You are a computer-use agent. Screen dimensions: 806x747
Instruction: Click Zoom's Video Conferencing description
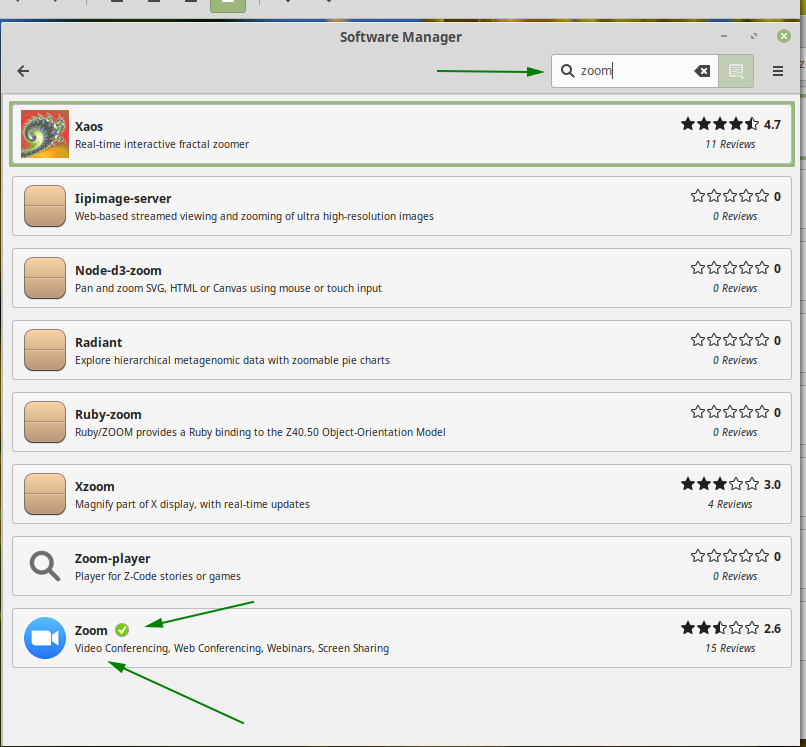tap(232, 648)
